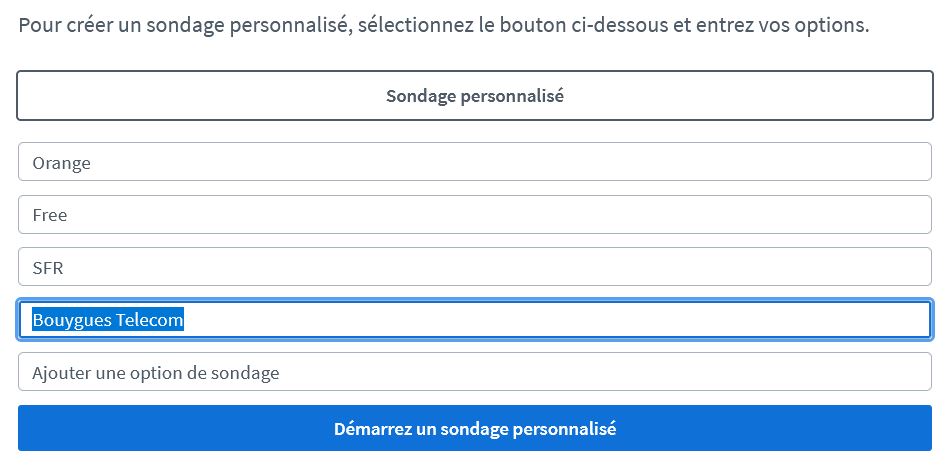Select the Free poll option field
The width and height of the screenshot is (952, 473).
(x=475, y=215)
